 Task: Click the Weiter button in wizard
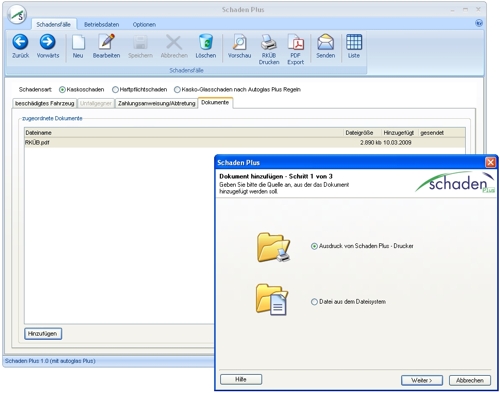click(x=422, y=380)
